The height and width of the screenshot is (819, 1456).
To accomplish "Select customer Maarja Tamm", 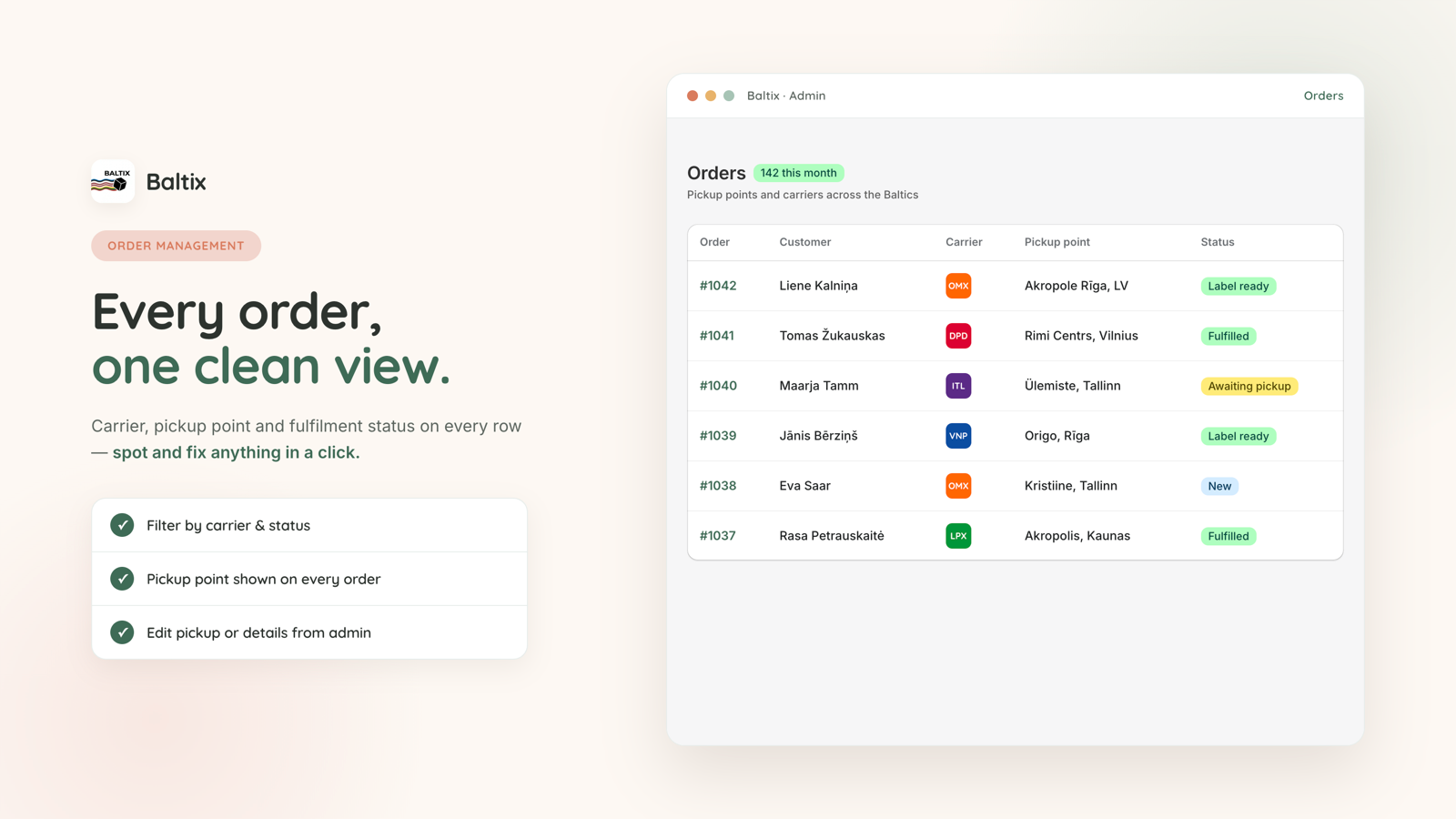I will click(x=819, y=386).
